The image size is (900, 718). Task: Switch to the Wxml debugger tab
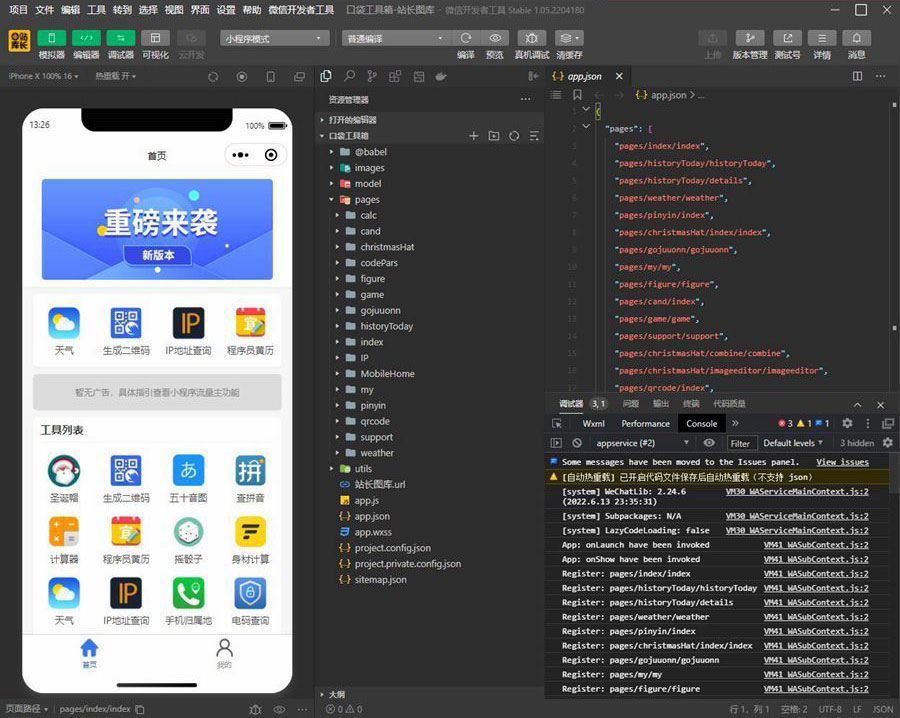(594, 424)
